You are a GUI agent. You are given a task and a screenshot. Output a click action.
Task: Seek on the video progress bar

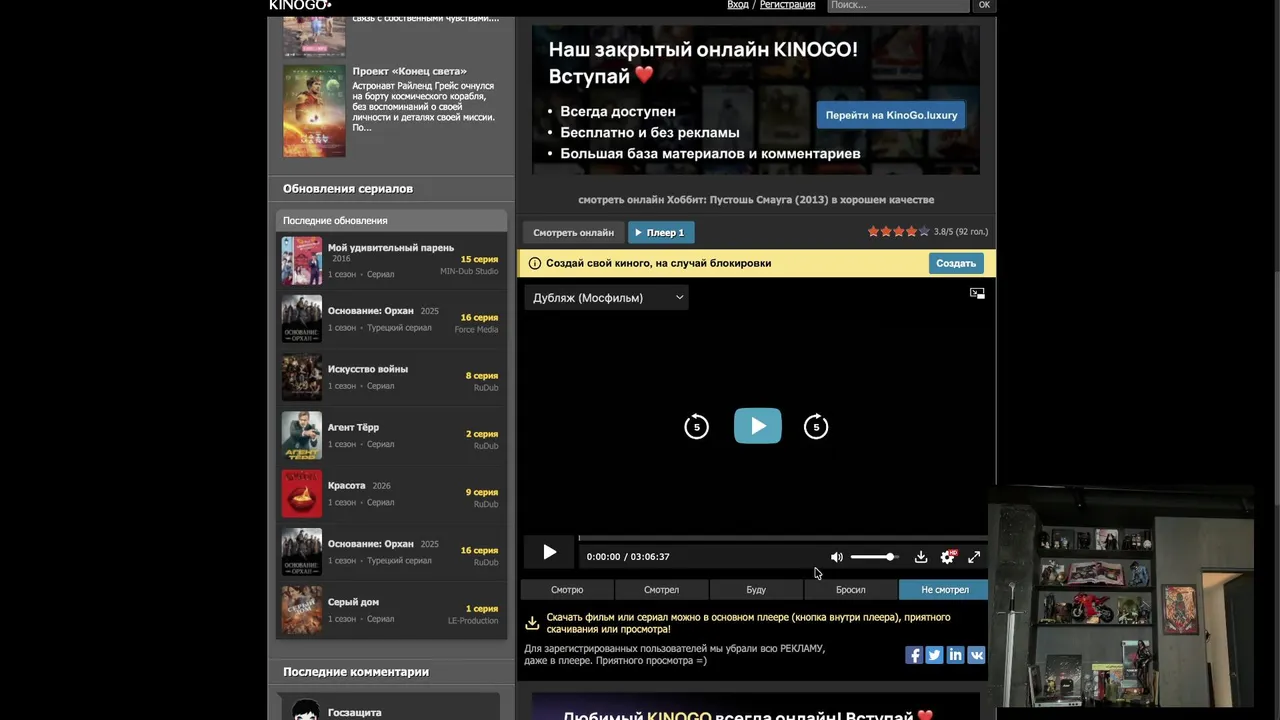(x=782, y=539)
